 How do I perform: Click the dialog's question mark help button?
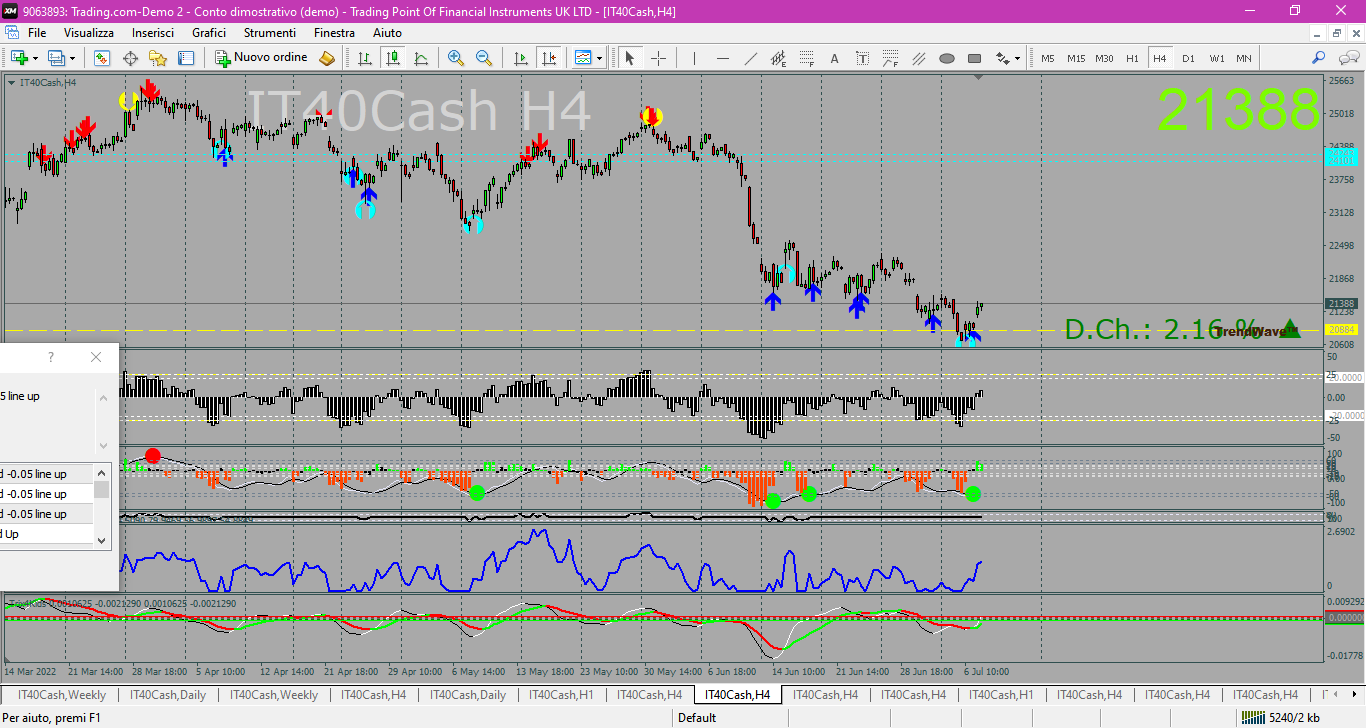pyautogui.click(x=51, y=357)
